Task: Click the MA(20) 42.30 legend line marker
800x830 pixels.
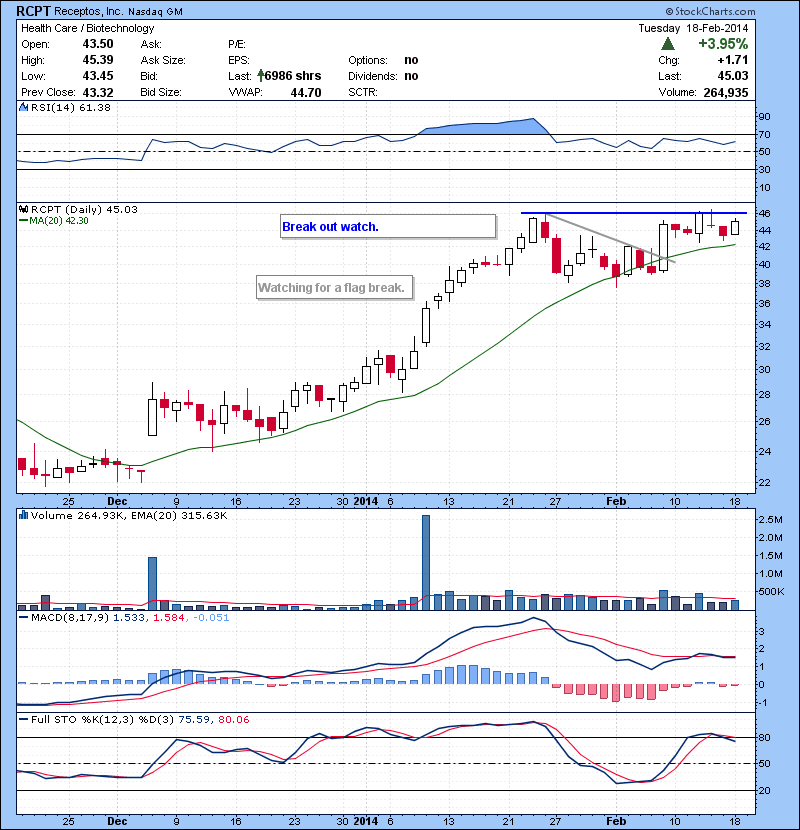Action: [23, 220]
